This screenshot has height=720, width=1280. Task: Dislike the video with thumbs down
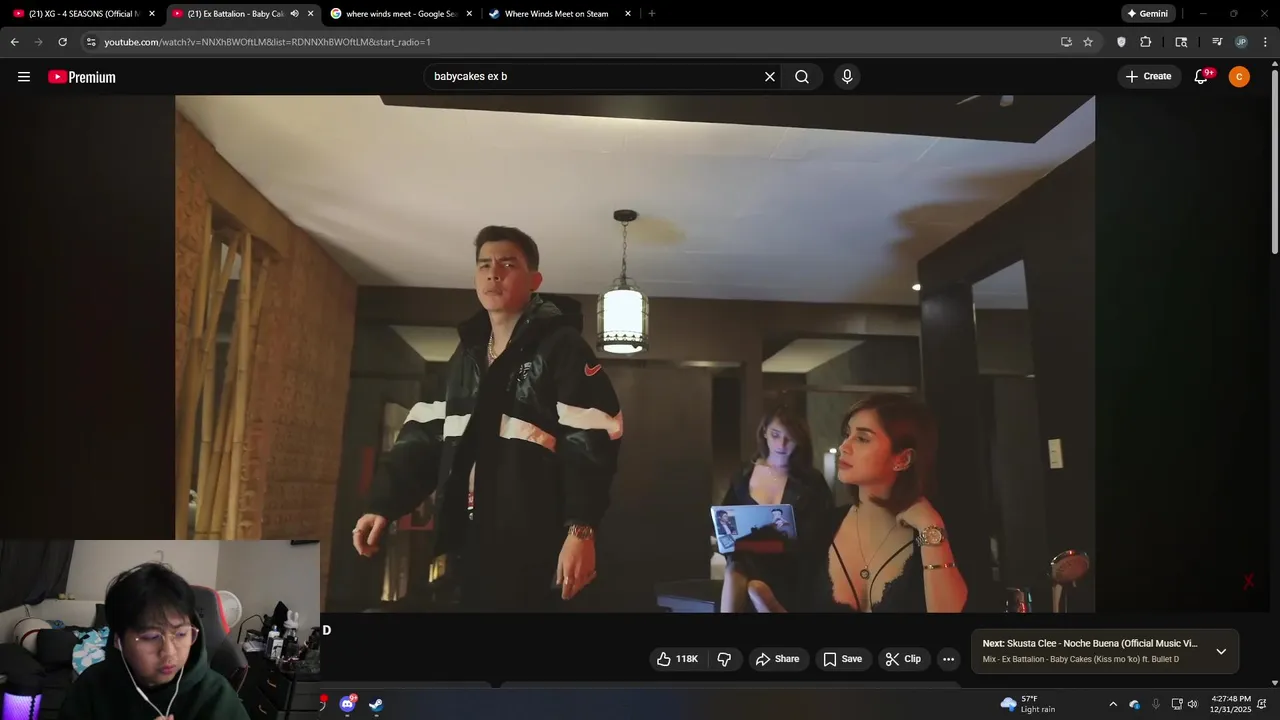click(x=725, y=659)
